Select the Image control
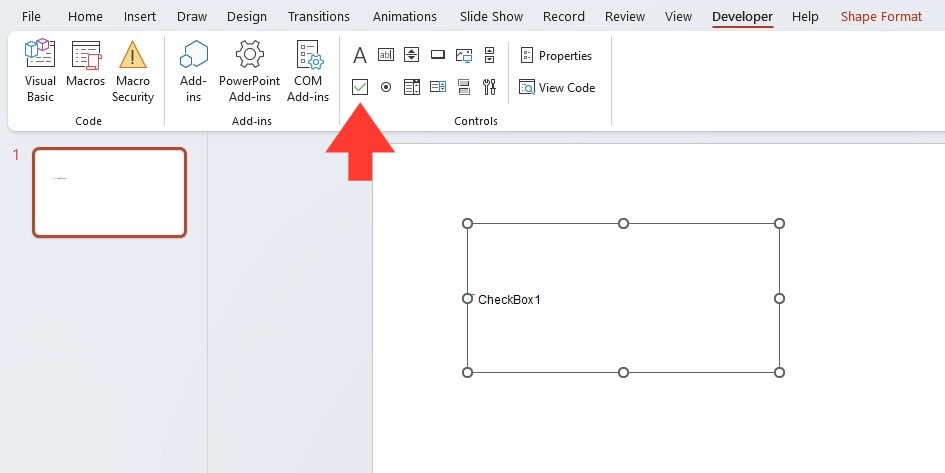The width and height of the screenshot is (945, 473). [x=464, y=55]
